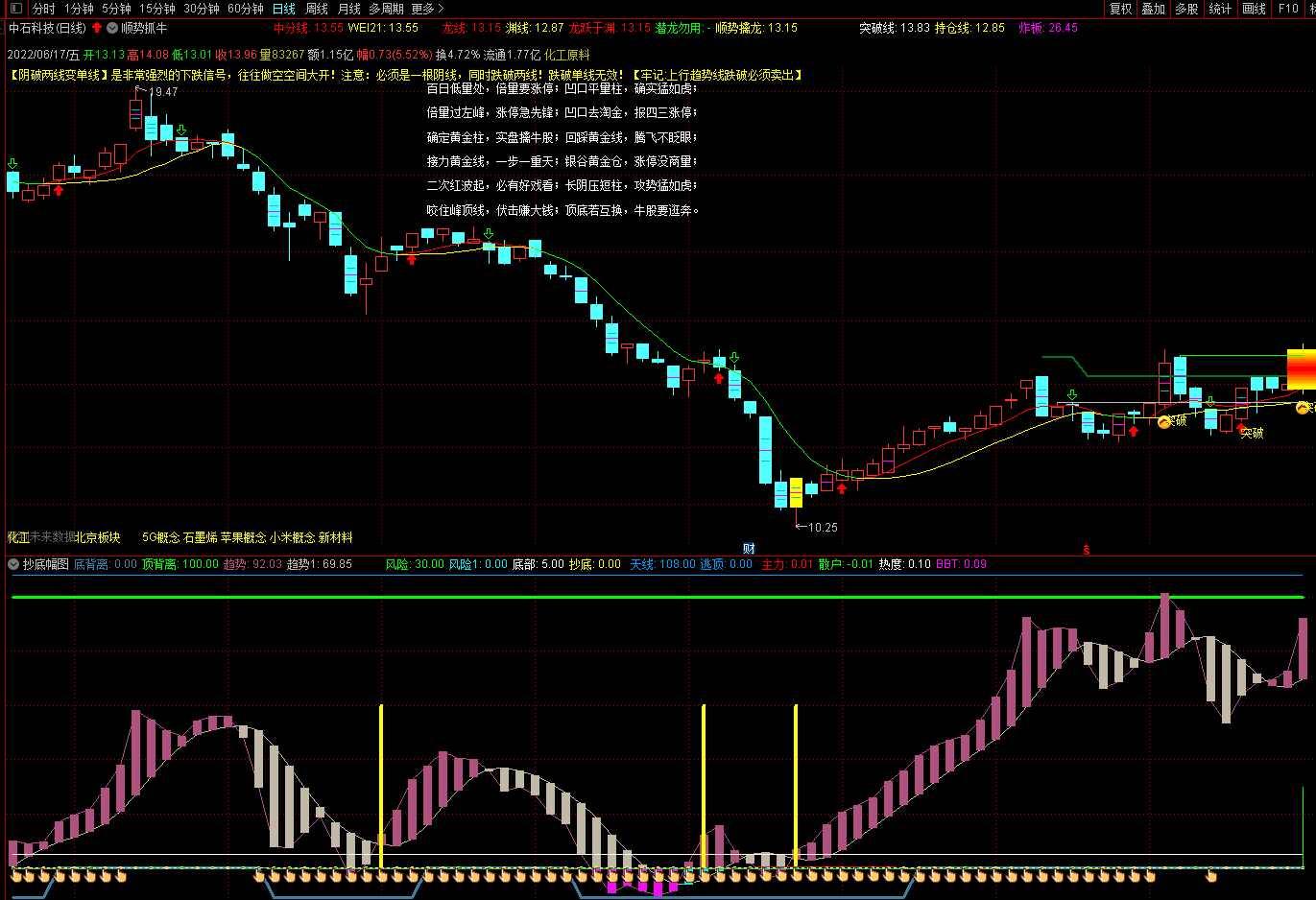Click the 10.25 low price label
Screen dimensions: 1316x900
(x=823, y=527)
